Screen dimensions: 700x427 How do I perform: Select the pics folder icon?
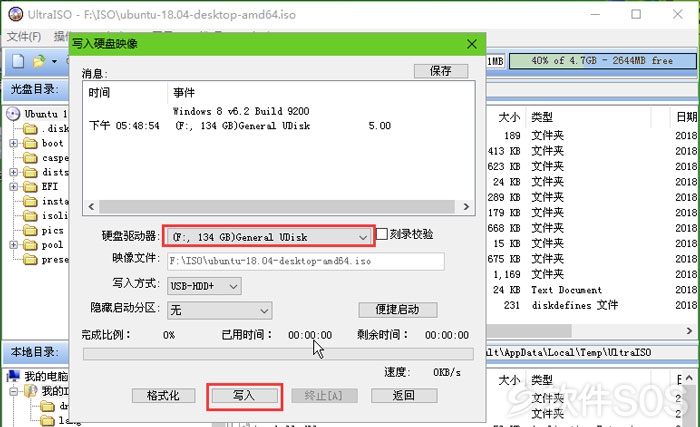30,230
